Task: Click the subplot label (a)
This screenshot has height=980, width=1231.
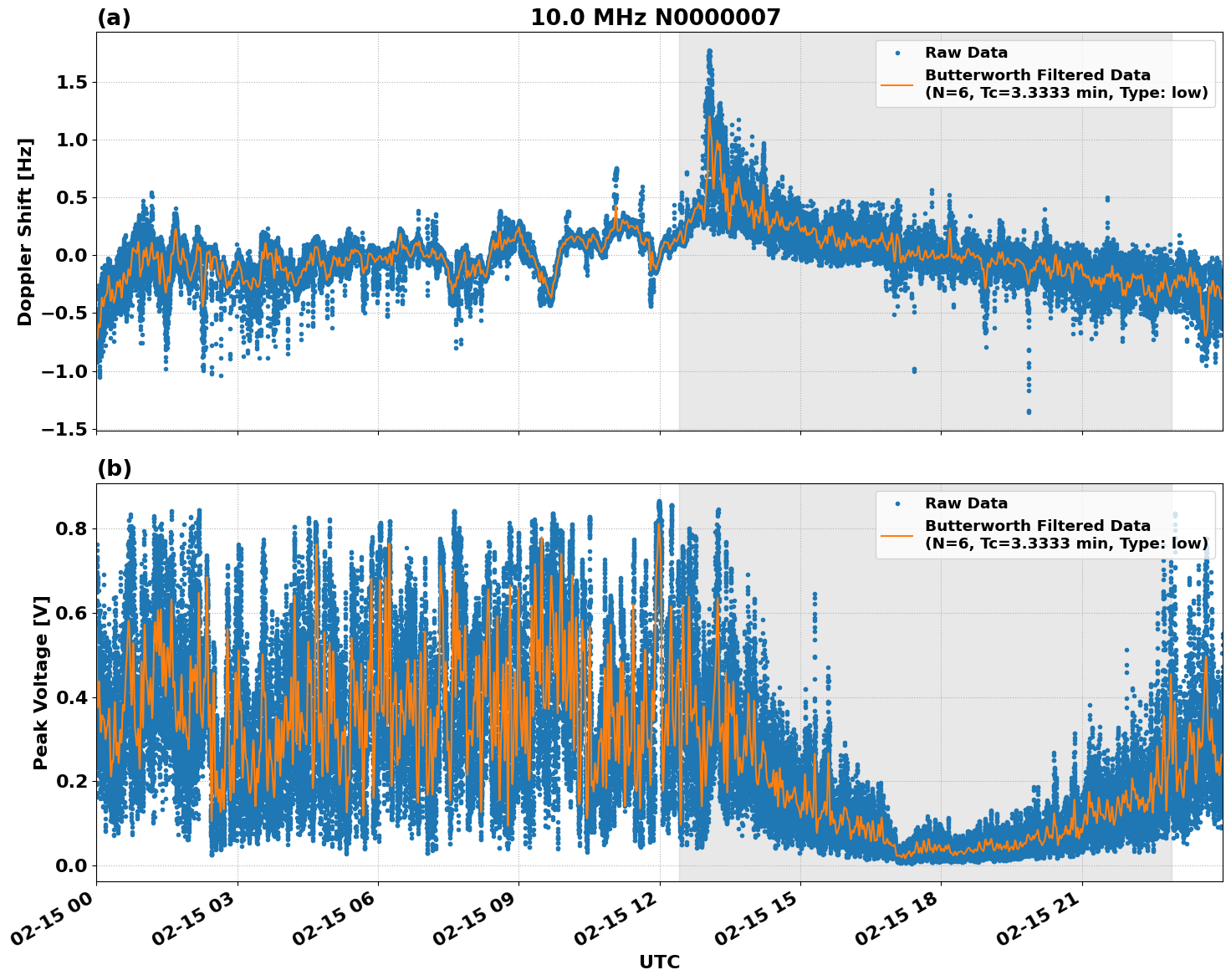Action: (114, 15)
